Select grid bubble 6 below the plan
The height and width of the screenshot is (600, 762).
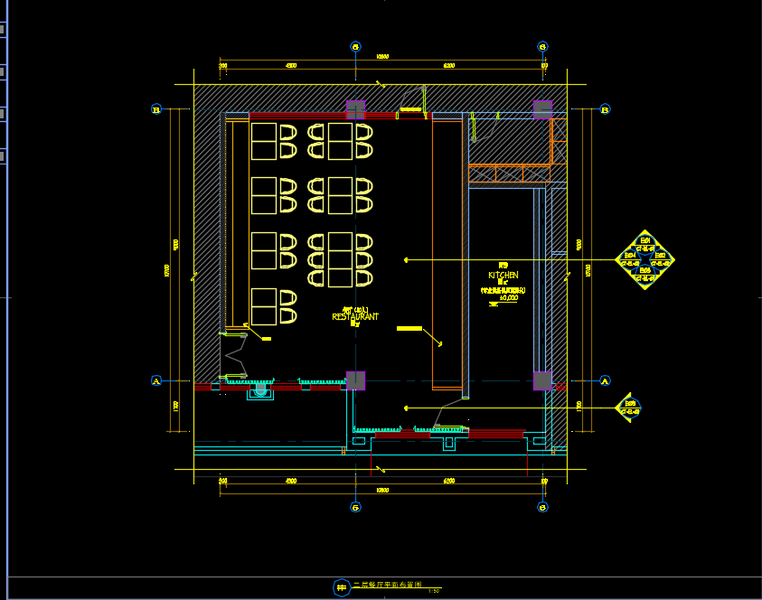point(542,507)
